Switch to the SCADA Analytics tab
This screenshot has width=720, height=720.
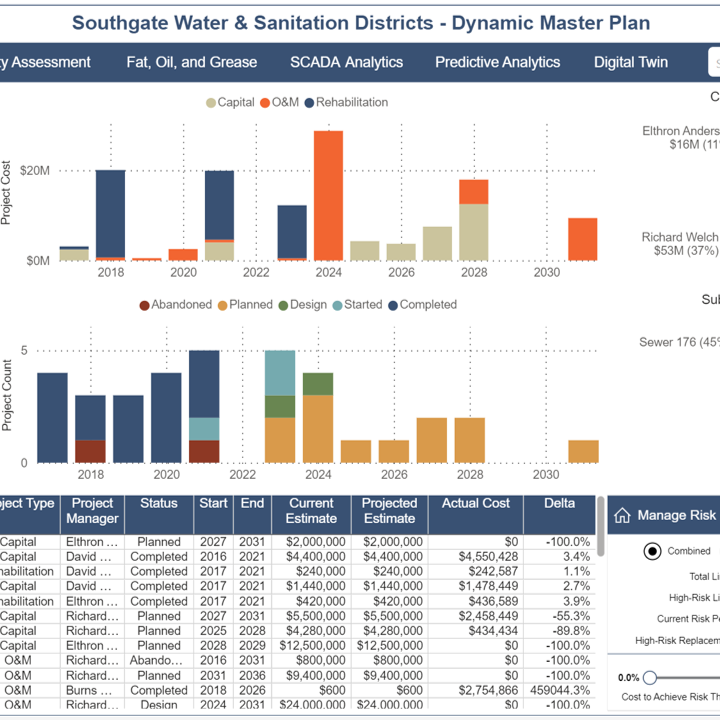point(346,62)
